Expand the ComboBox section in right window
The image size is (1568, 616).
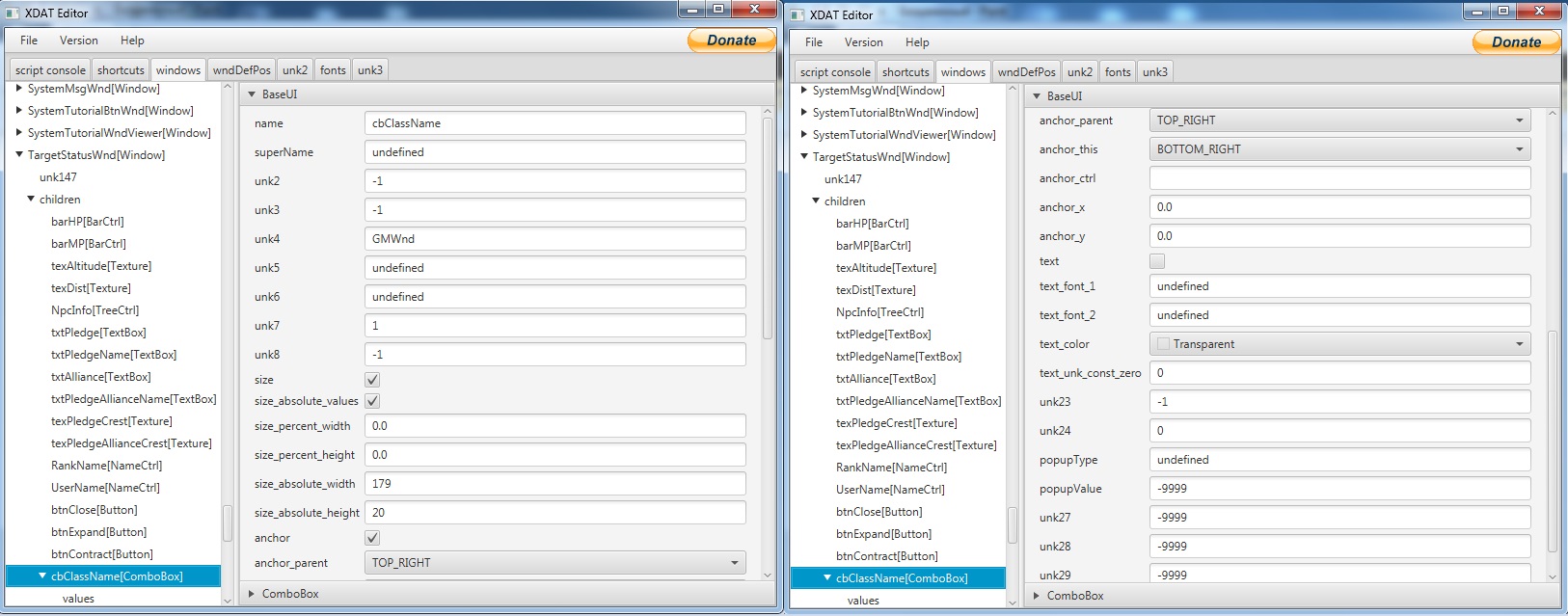coord(1038,596)
